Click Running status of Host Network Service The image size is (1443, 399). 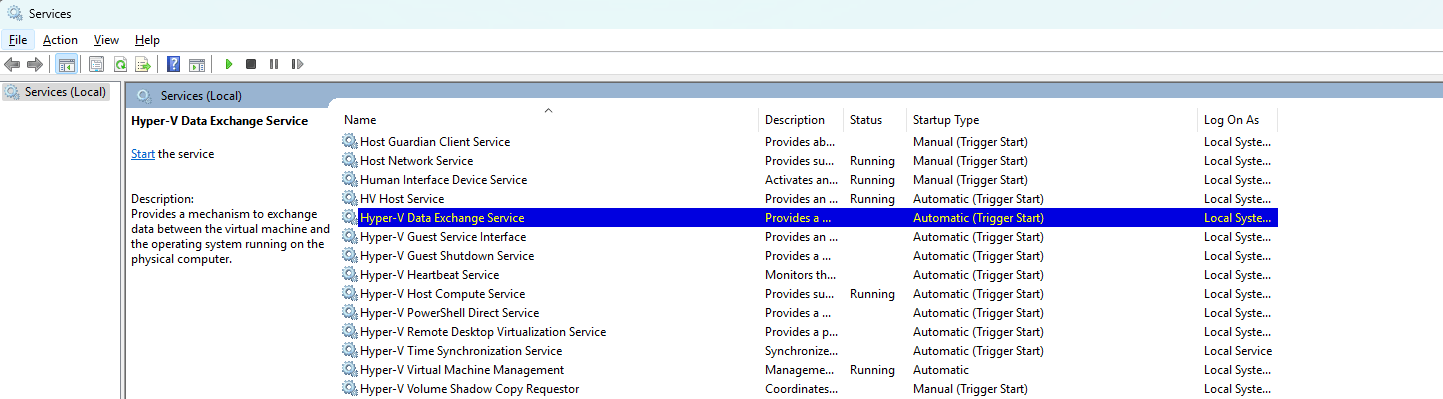pyautogui.click(x=872, y=161)
